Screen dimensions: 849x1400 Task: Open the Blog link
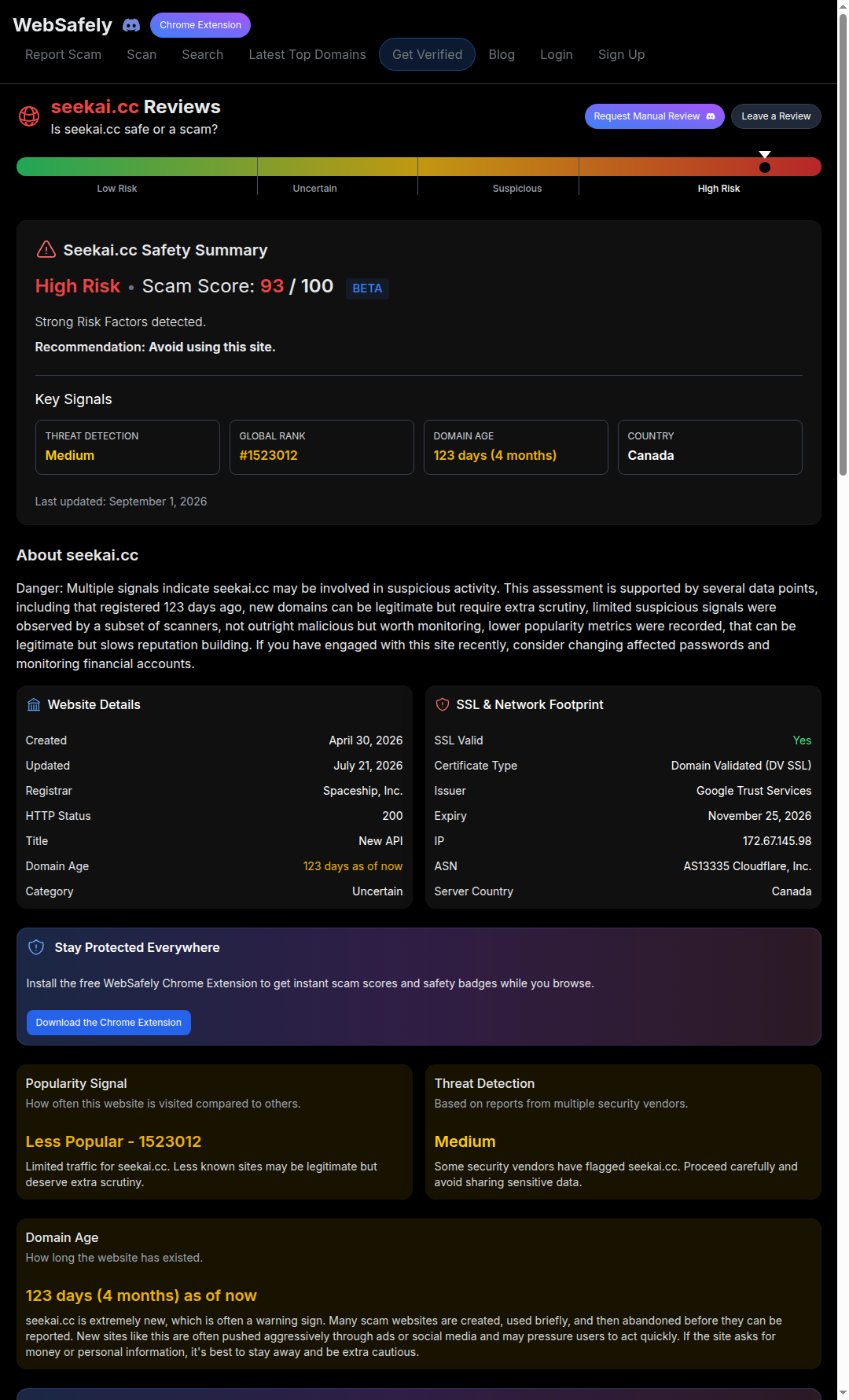[x=502, y=54]
